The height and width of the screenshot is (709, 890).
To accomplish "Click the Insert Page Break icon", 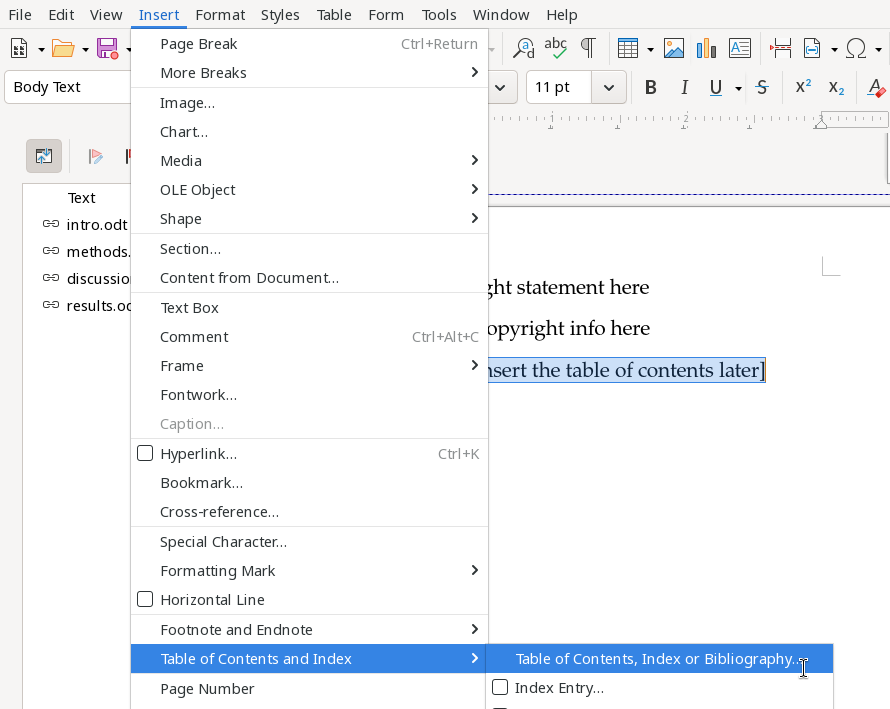I will [781, 49].
